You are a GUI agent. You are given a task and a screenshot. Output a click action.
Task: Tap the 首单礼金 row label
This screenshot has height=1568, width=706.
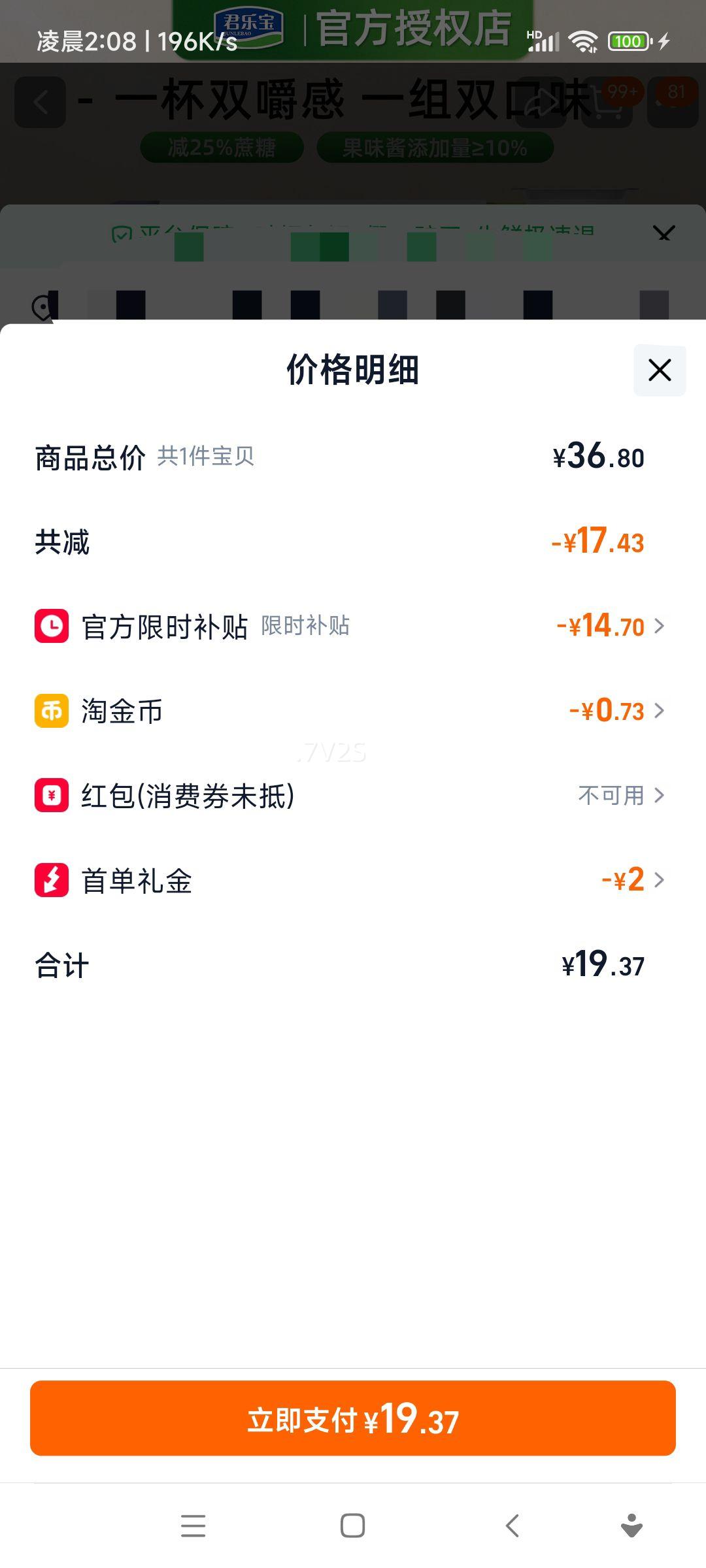tap(136, 880)
